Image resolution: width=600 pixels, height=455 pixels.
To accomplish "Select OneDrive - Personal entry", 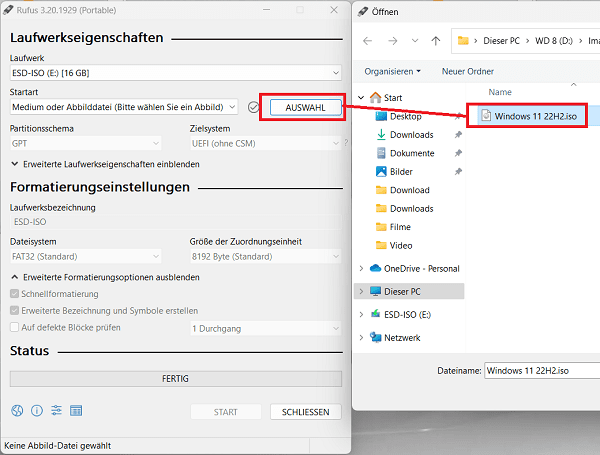I will point(421,269).
